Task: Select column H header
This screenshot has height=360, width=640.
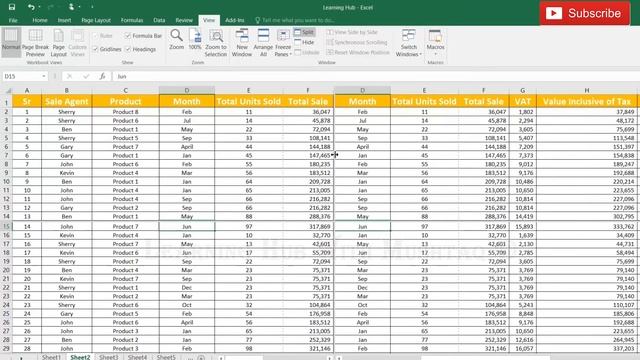Action: pos(587,90)
